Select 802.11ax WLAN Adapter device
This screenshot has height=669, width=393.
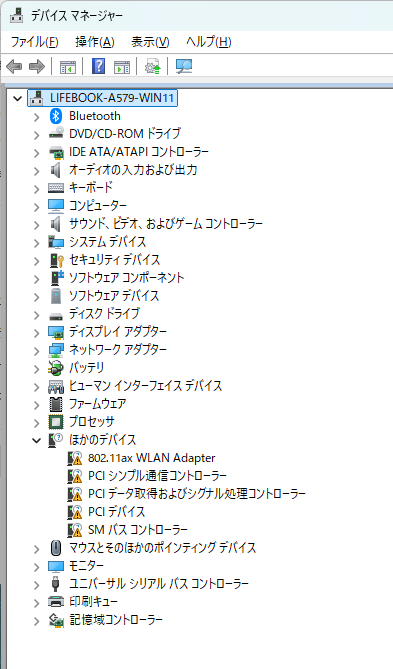click(x=151, y=458)
